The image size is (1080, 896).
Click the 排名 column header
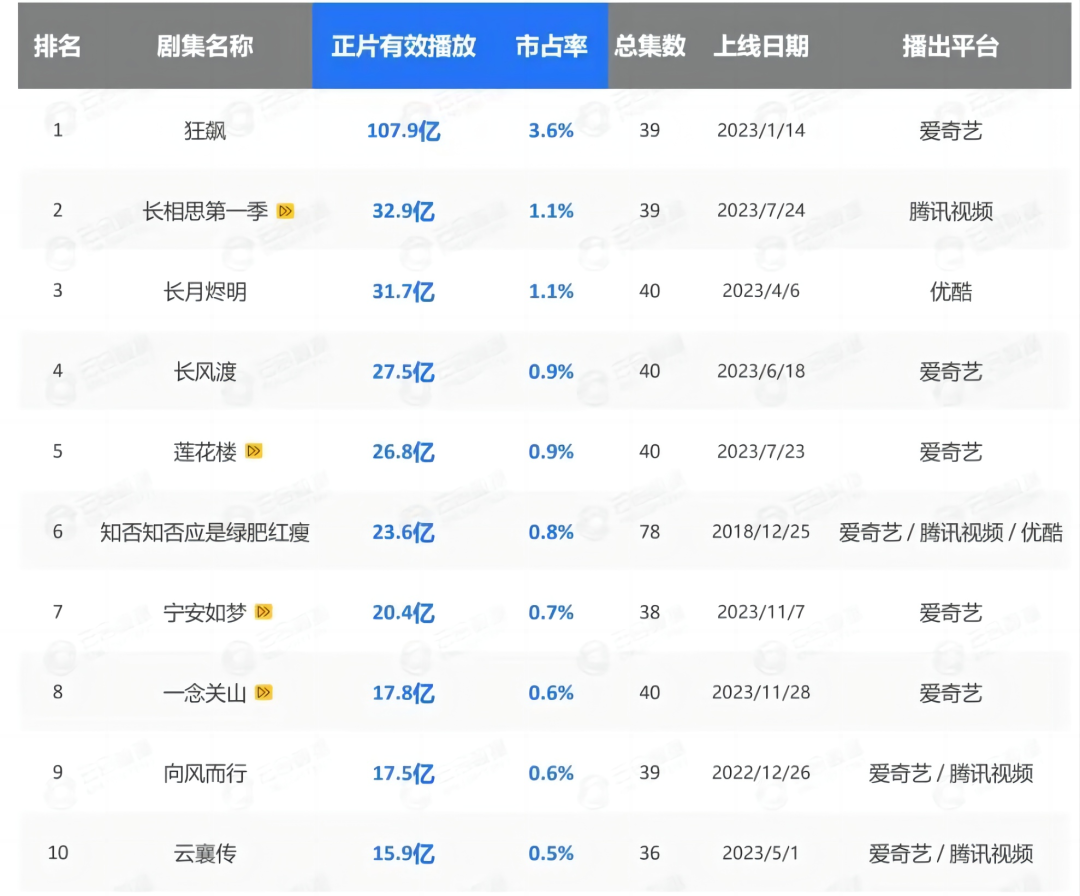point(57,46)
